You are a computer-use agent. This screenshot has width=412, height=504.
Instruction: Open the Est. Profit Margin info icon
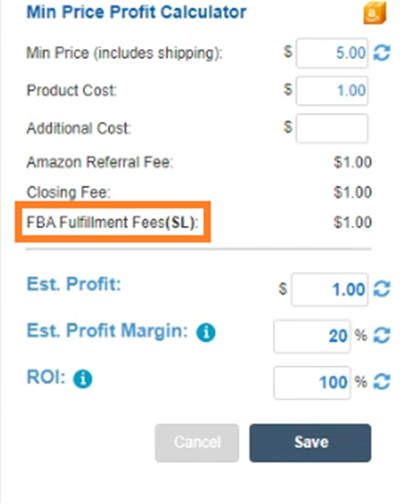[206, 333]
